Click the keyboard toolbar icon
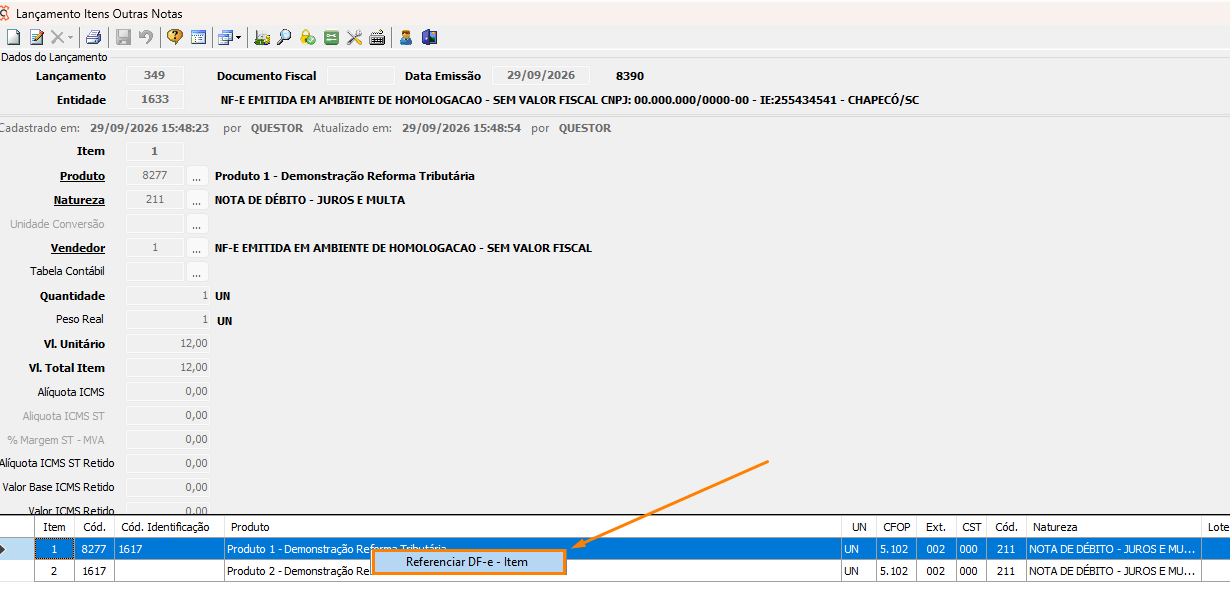Viewport: 1230px width, 607px height. (x=377, y=37)
